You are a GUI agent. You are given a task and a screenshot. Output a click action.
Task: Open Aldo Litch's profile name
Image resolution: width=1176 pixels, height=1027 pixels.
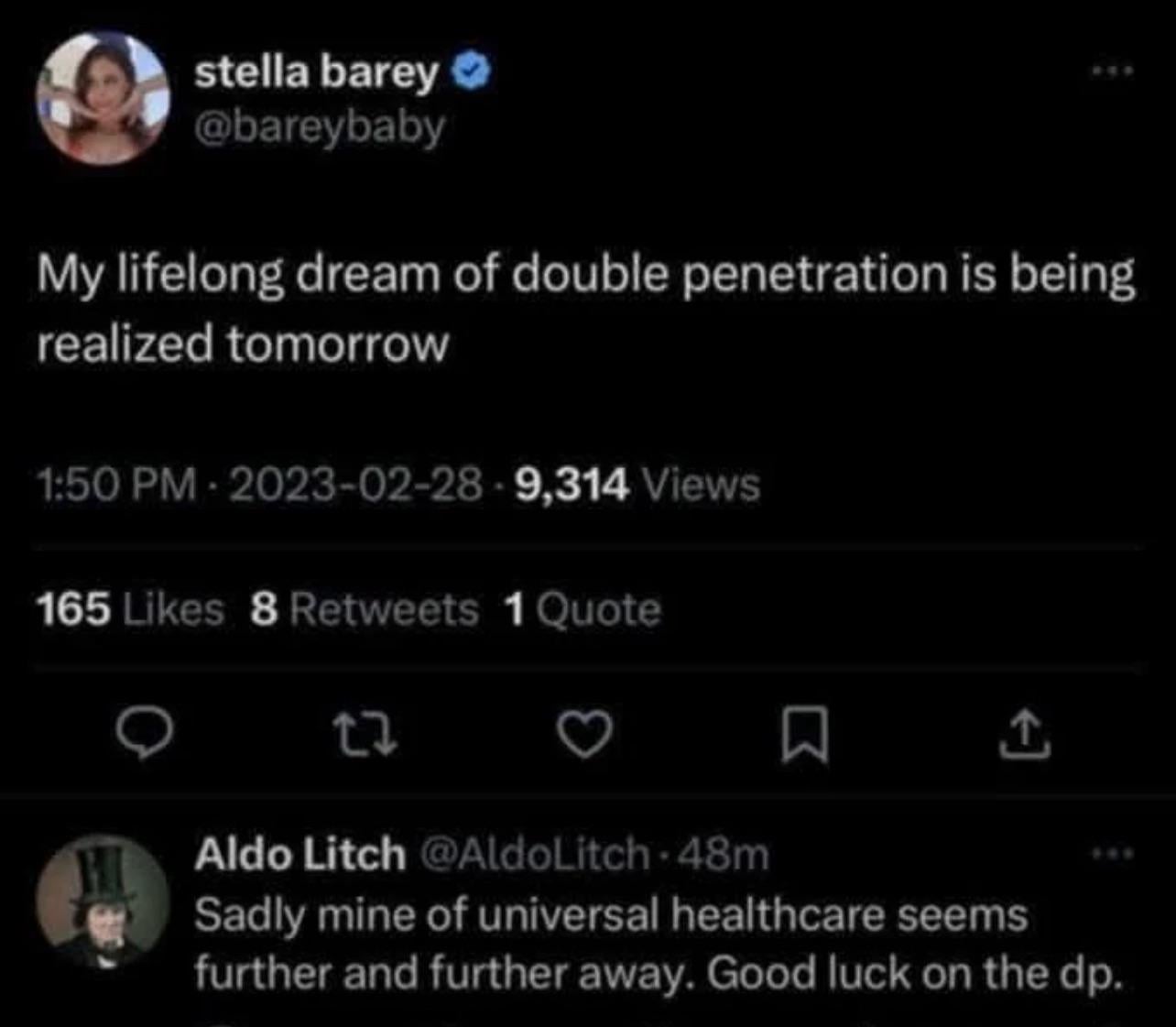[299, 854]
